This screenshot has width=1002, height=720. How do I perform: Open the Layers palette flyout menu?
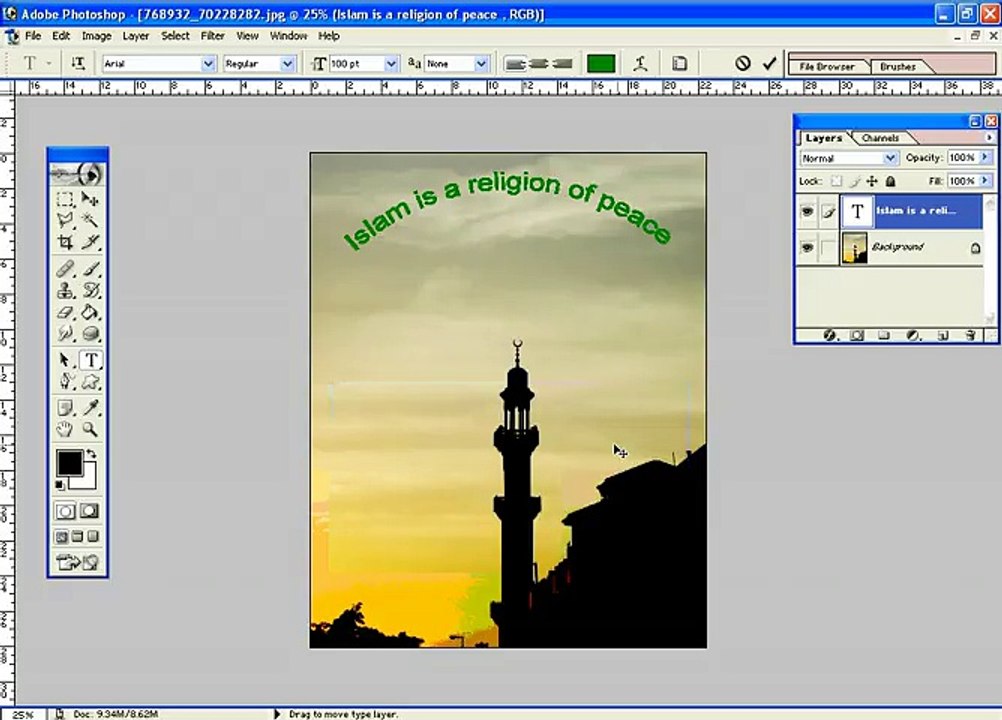coord(989,137)
